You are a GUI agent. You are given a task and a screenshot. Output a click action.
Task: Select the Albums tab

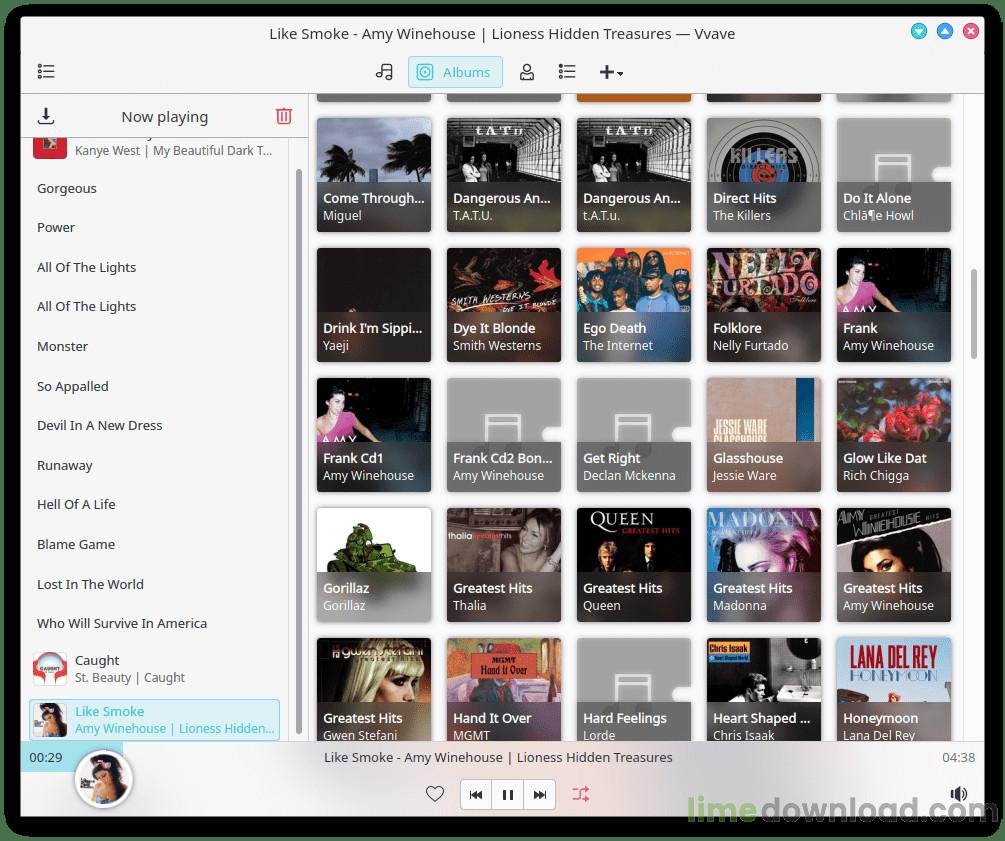455,72
